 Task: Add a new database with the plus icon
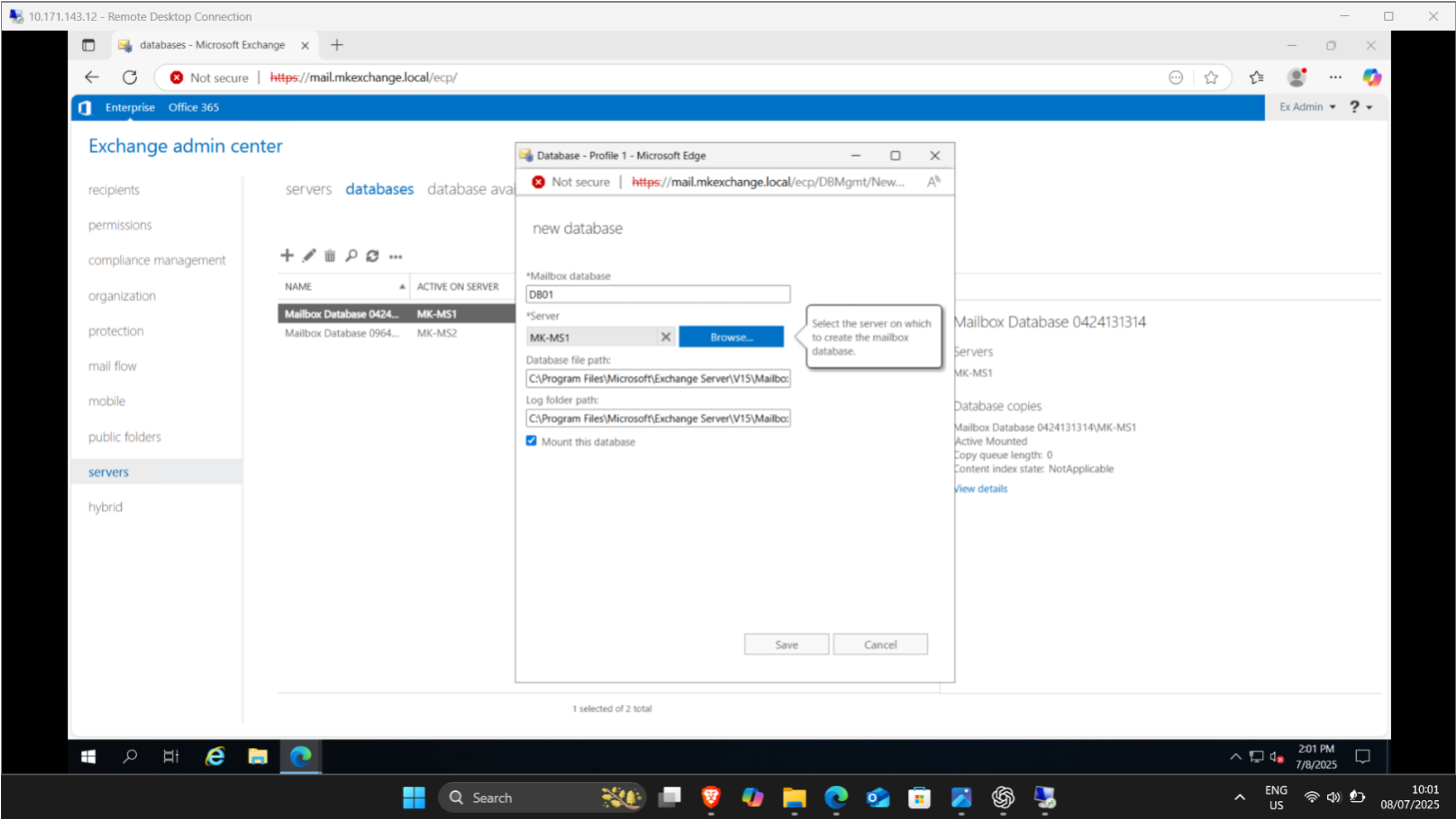click(288, 256)
